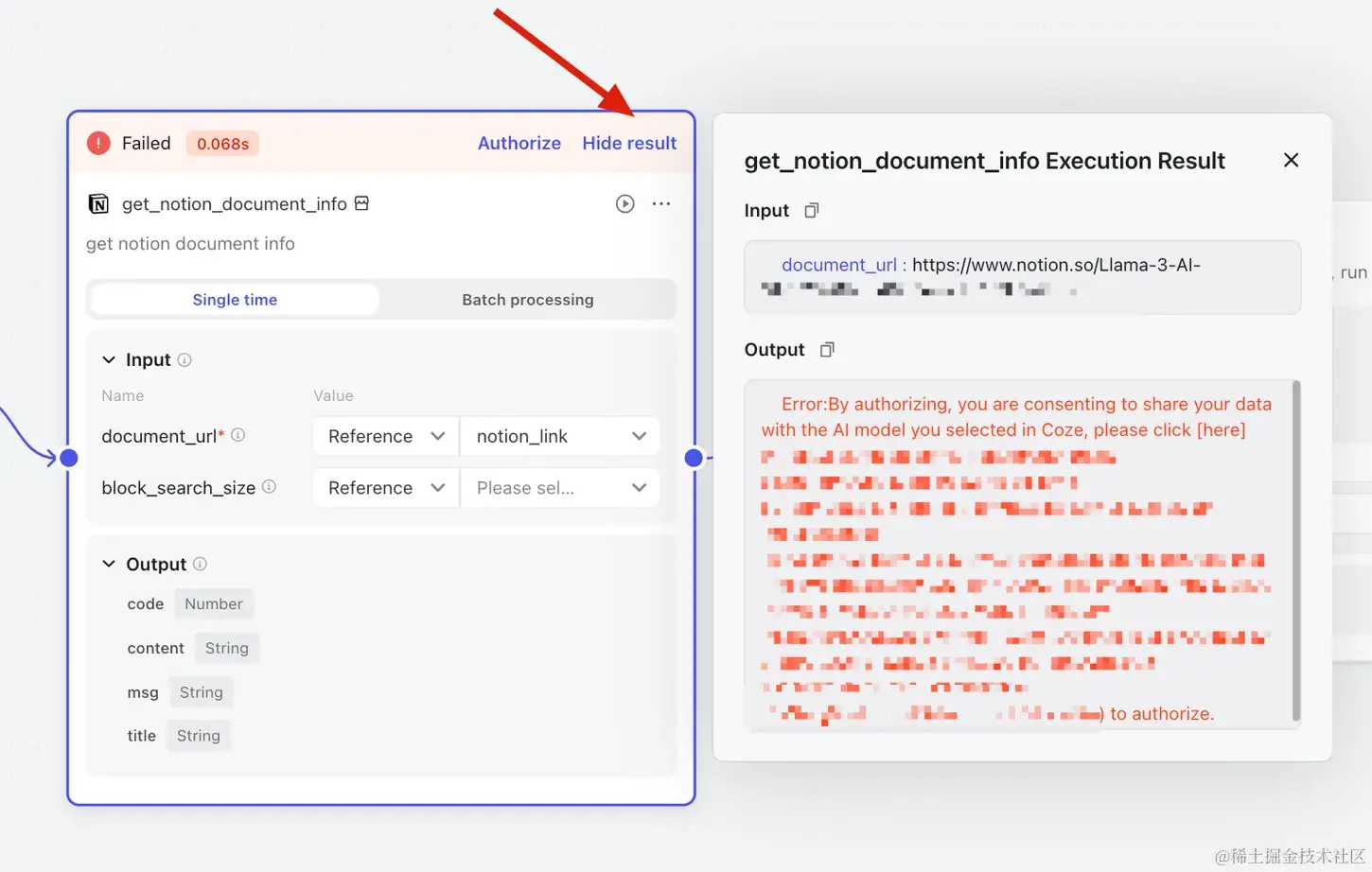
Task: Click Hide result link
Action: coord(629,143)
